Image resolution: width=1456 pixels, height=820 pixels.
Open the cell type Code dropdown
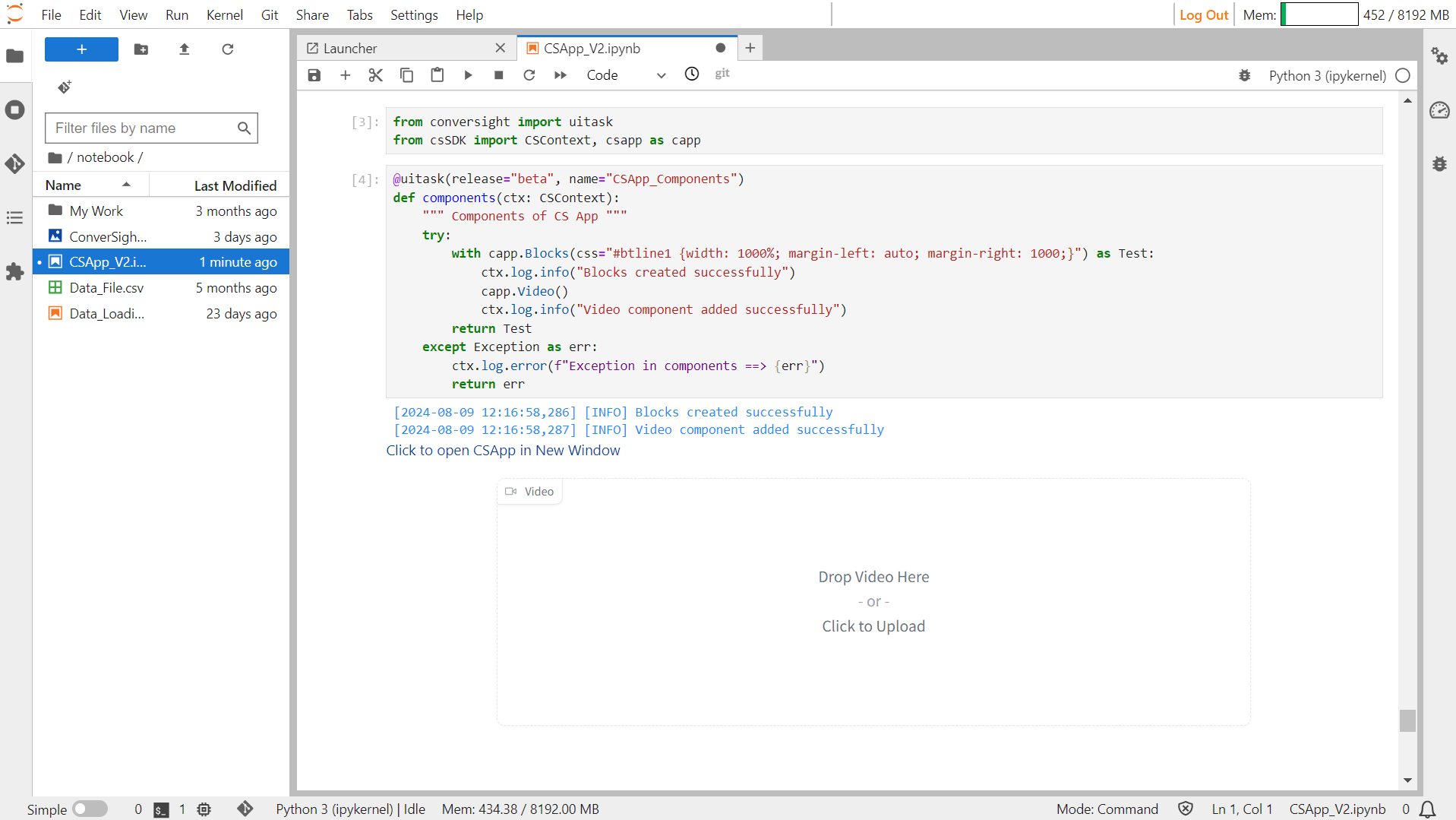[x=626, y=75]
